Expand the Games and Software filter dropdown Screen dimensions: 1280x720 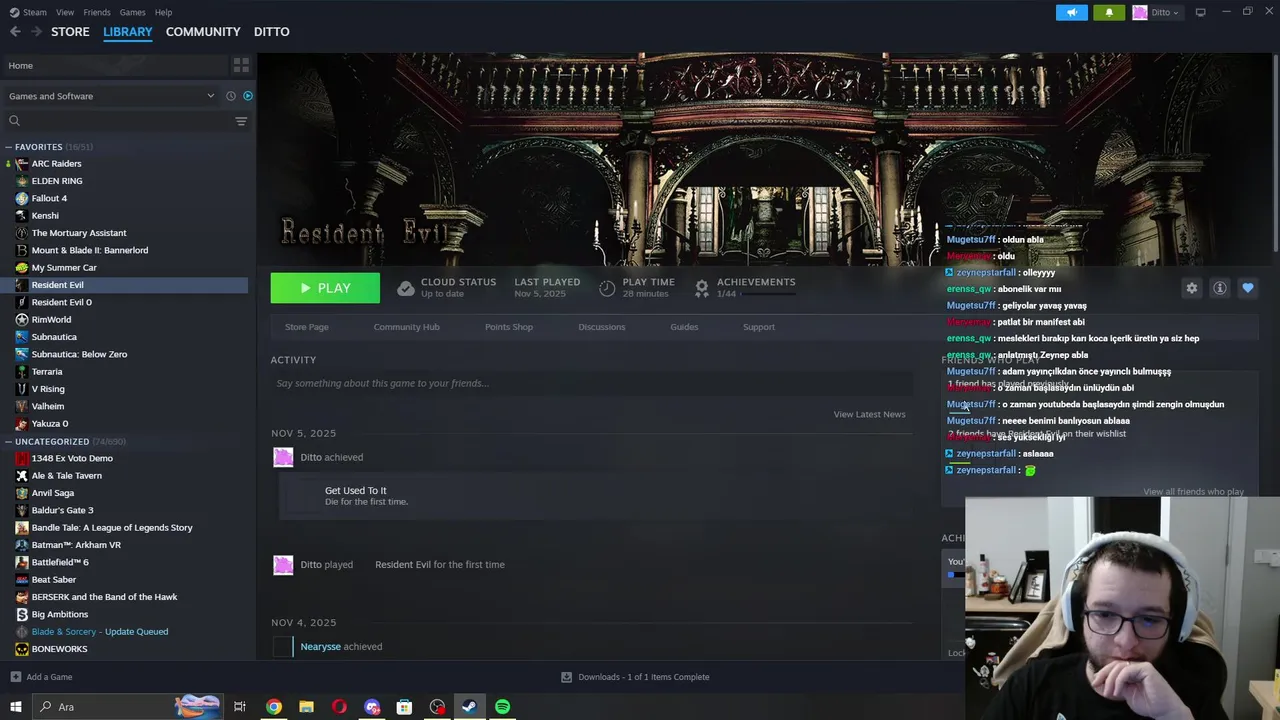tap(111, 96)
